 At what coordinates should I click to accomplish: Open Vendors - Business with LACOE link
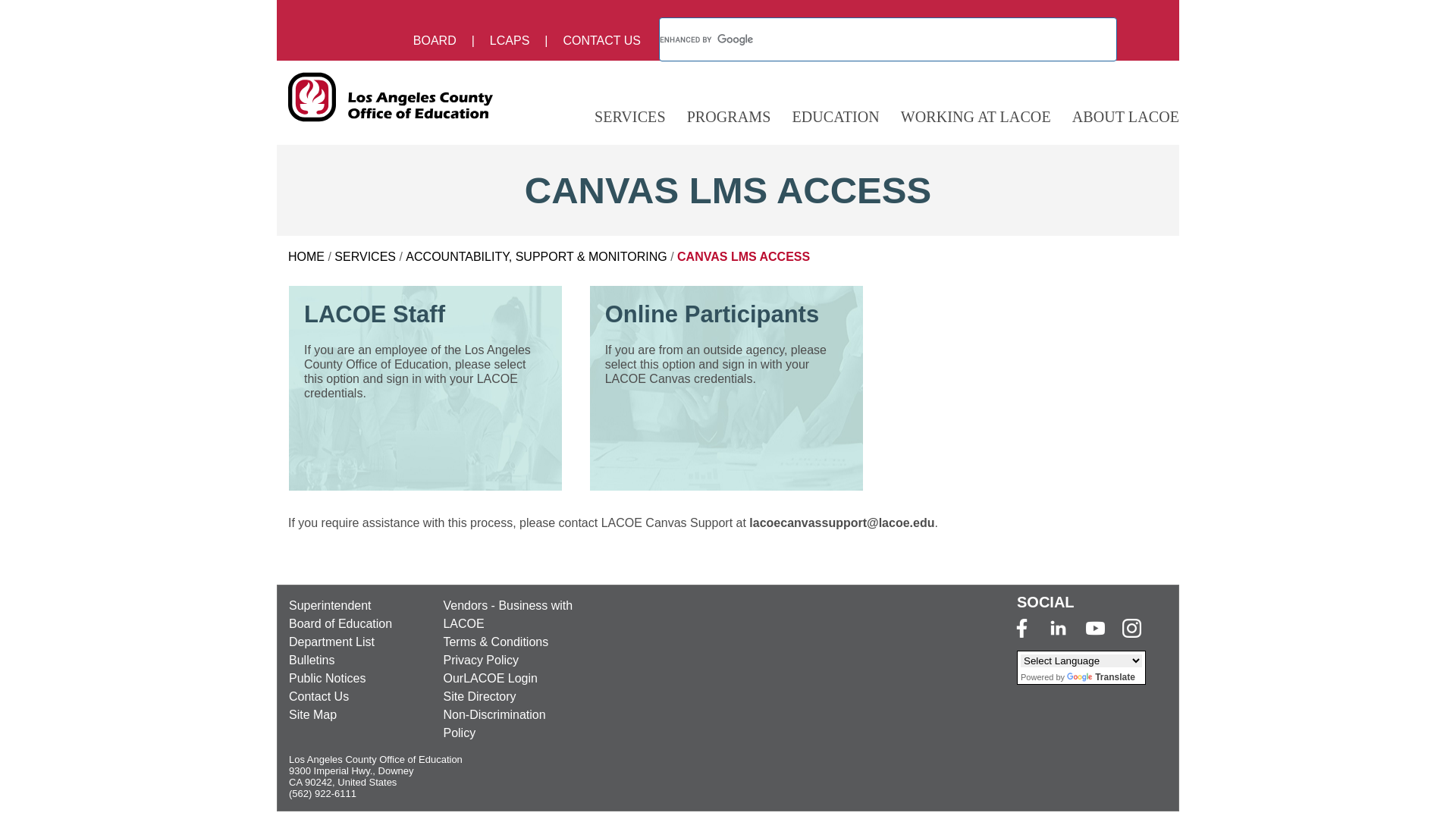click(507, 614)
